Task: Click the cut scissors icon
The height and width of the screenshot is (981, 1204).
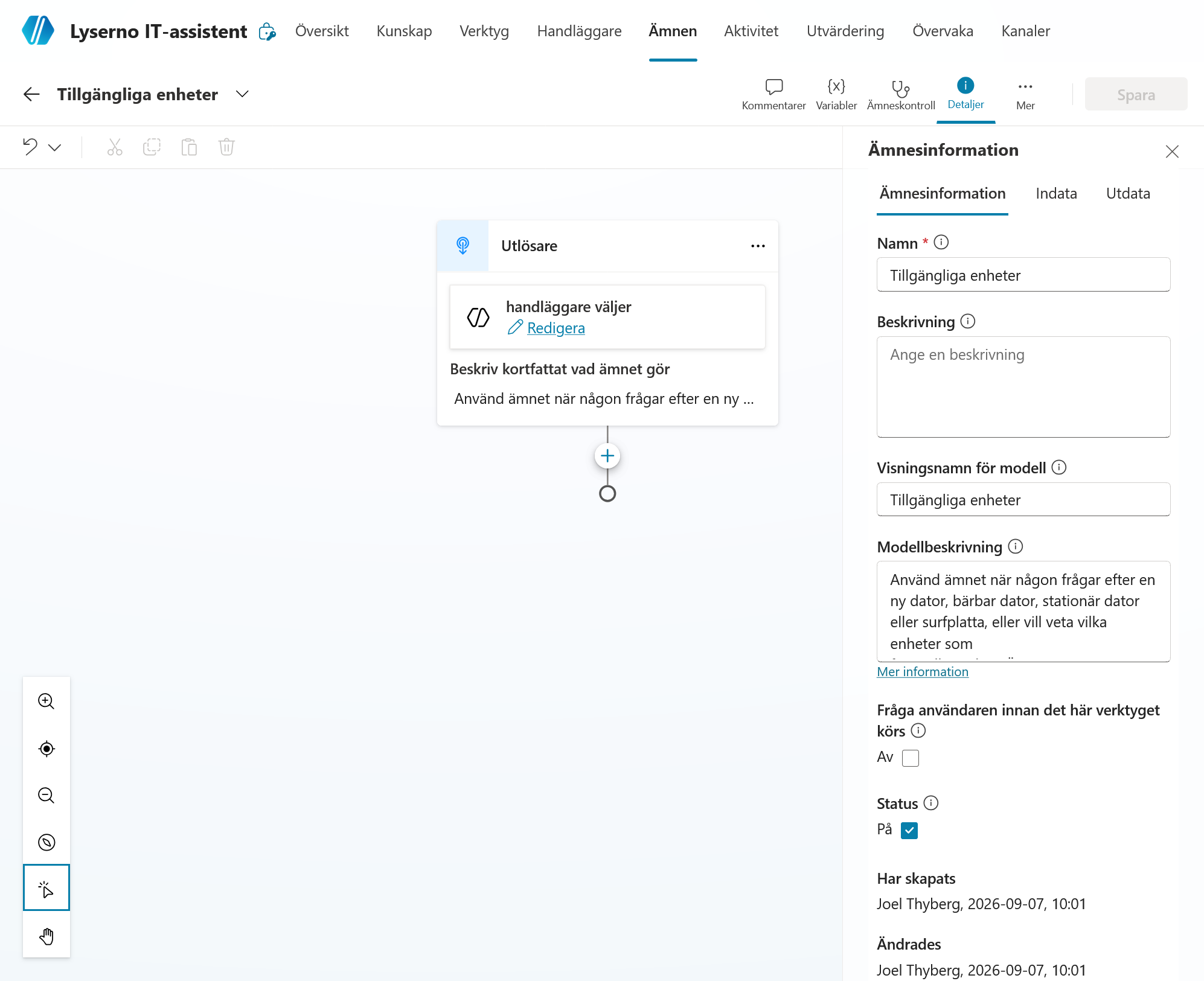Action: pos(115,147)
